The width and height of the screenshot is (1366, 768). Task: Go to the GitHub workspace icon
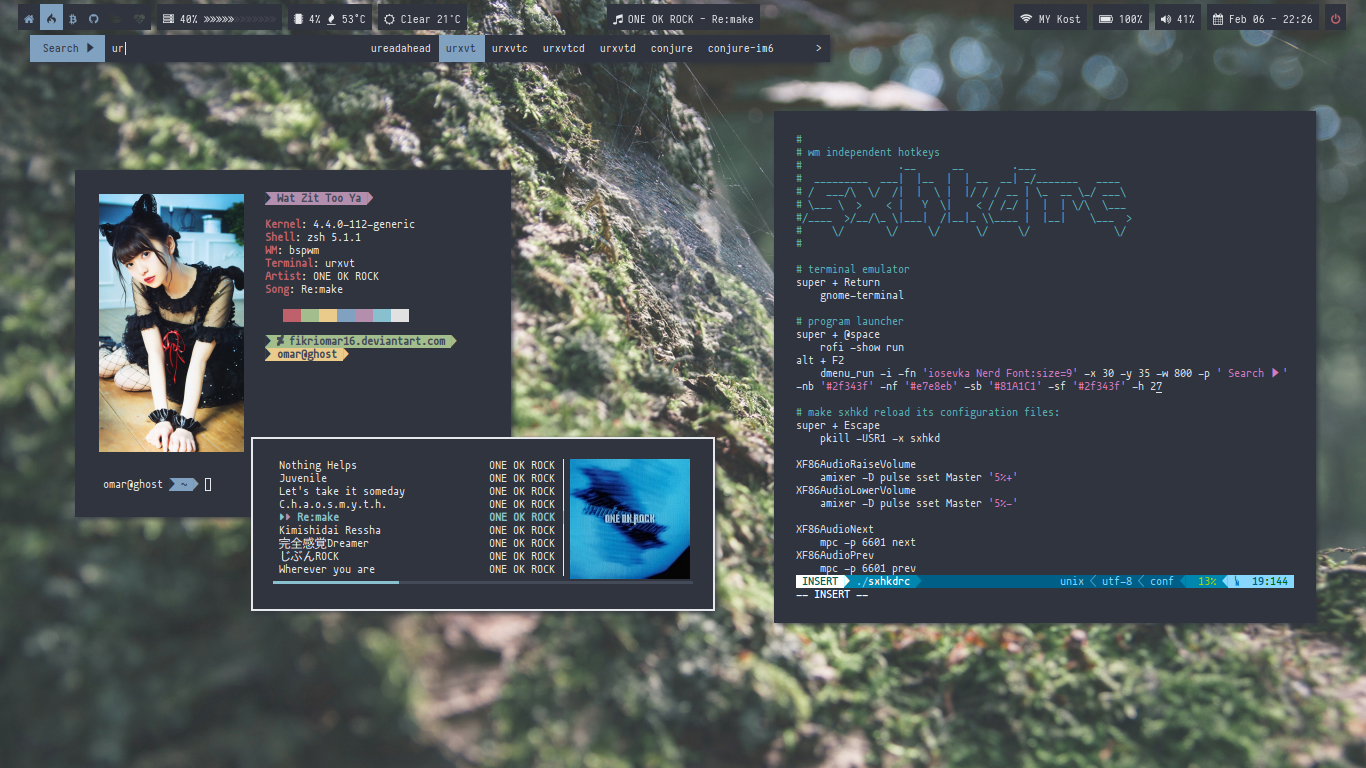(x=94, y=18)
